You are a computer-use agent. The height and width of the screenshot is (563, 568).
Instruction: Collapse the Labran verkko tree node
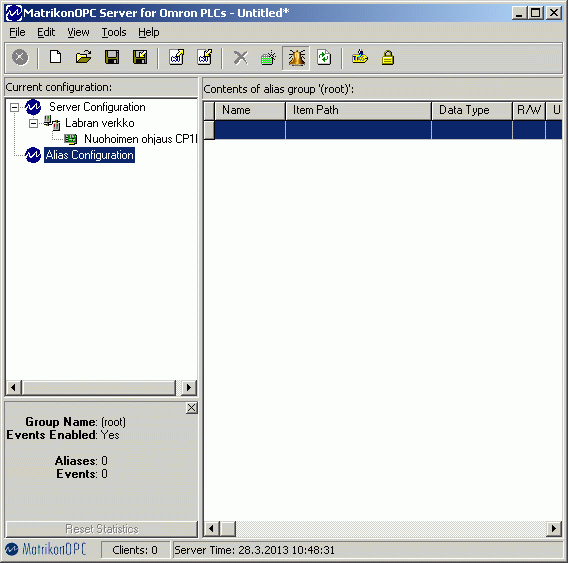[x=33, y=123]
